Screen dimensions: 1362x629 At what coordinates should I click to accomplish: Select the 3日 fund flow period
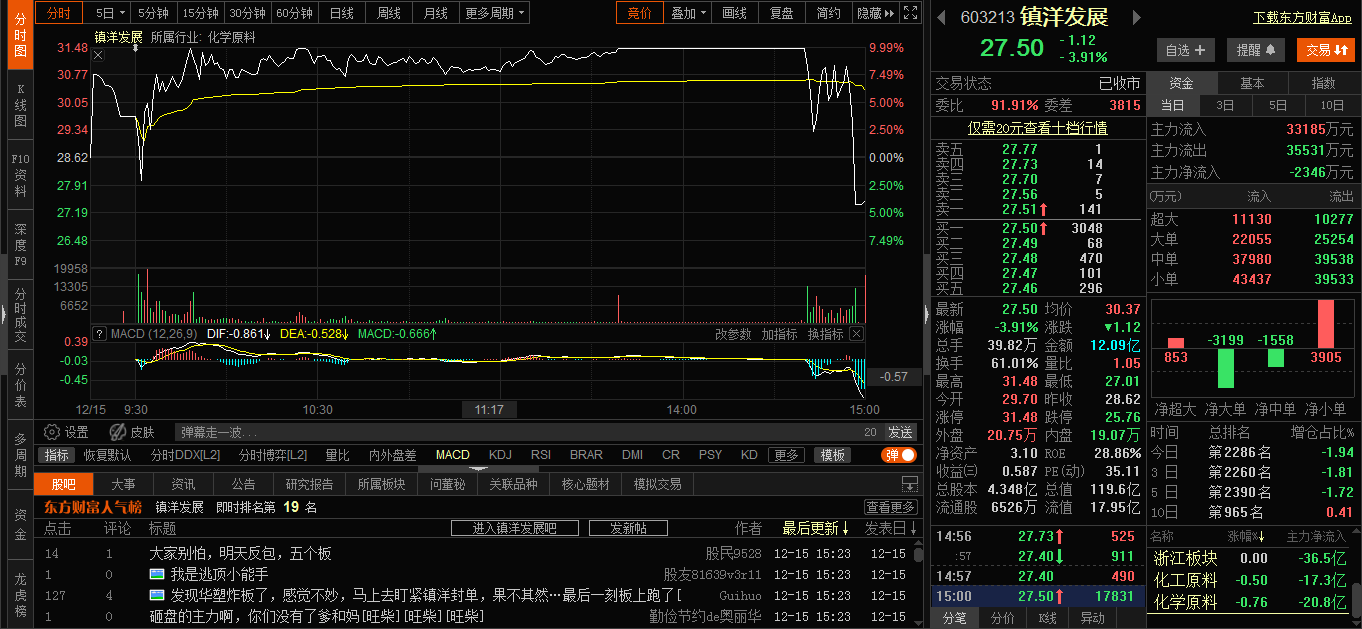1225,105
